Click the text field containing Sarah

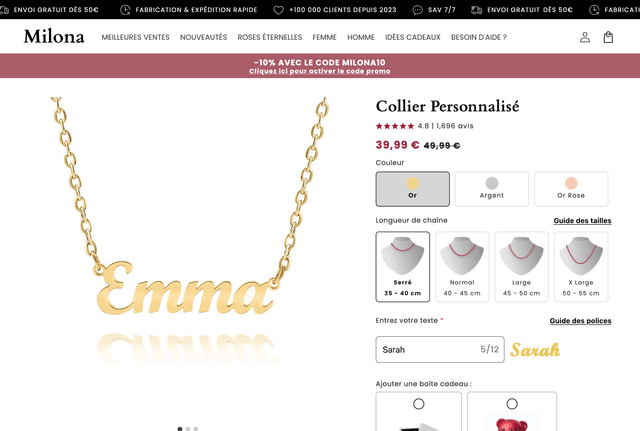tap(440, 349)
